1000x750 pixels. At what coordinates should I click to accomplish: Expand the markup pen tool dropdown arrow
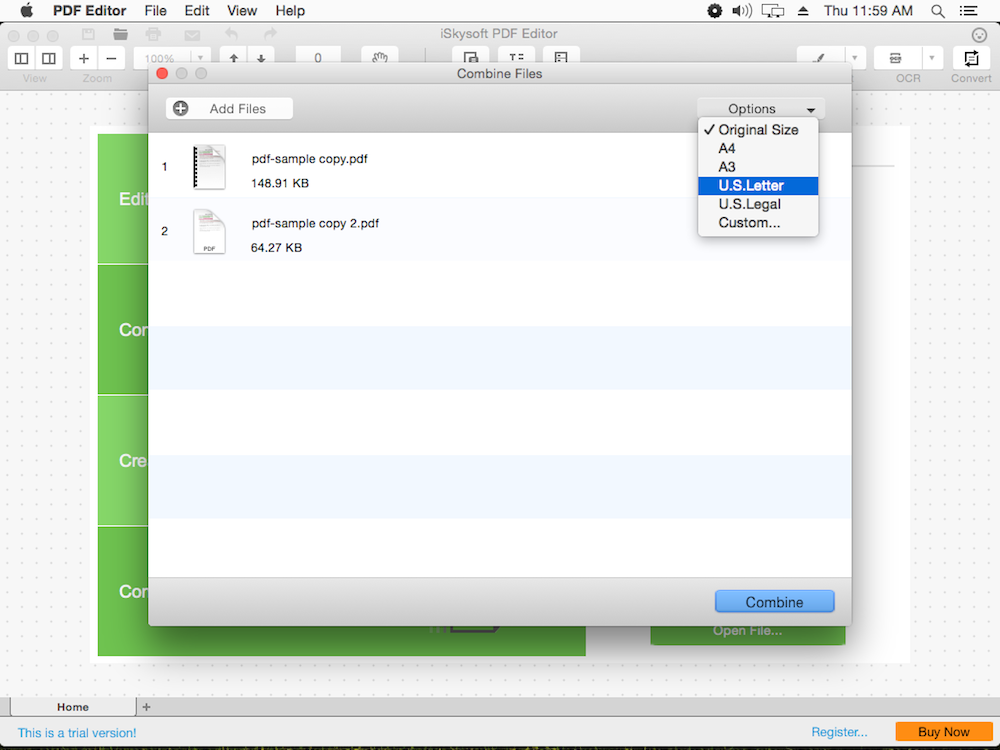point(855,58)
